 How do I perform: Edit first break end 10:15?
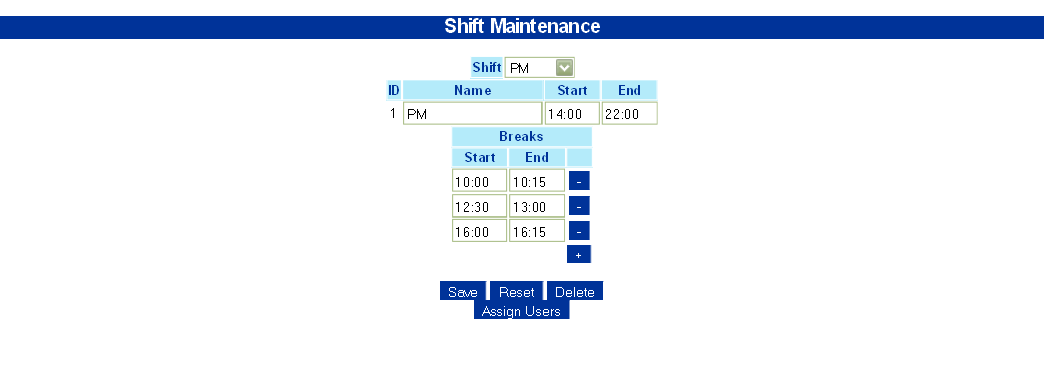pos(537,180)
